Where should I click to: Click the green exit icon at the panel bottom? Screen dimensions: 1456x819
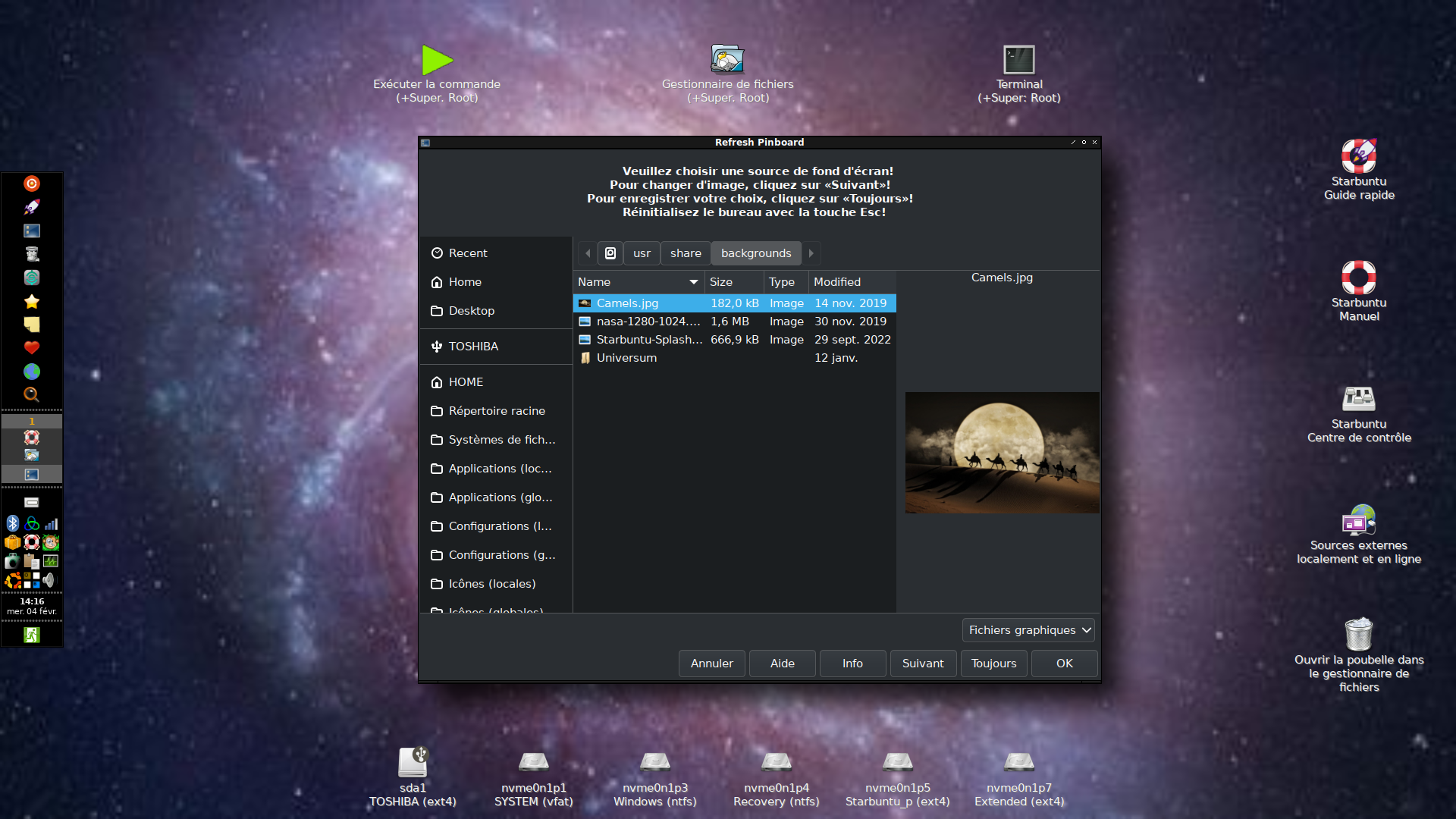coord(31,635)
